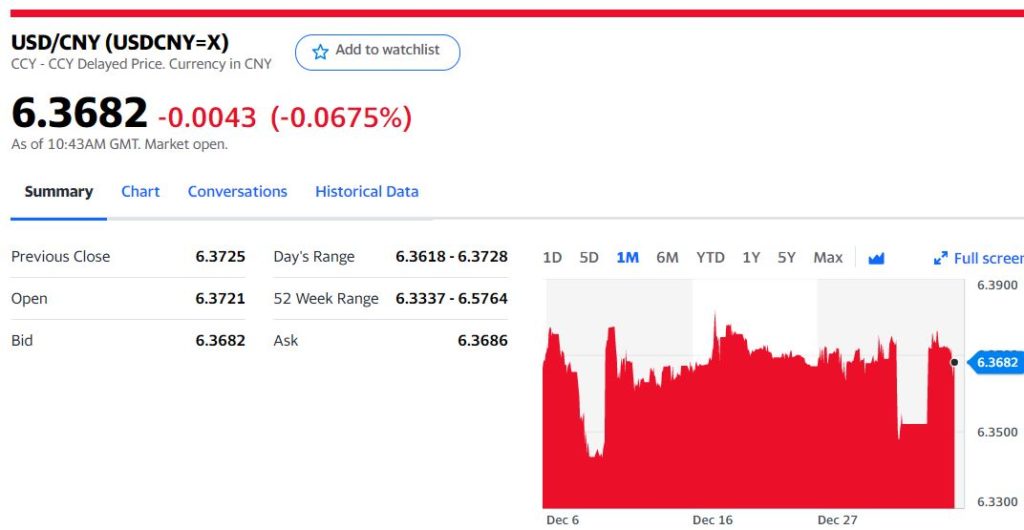Click the Full screen expand arrows icon
This screenshot has width=1024, height=530.
[940, 258]
